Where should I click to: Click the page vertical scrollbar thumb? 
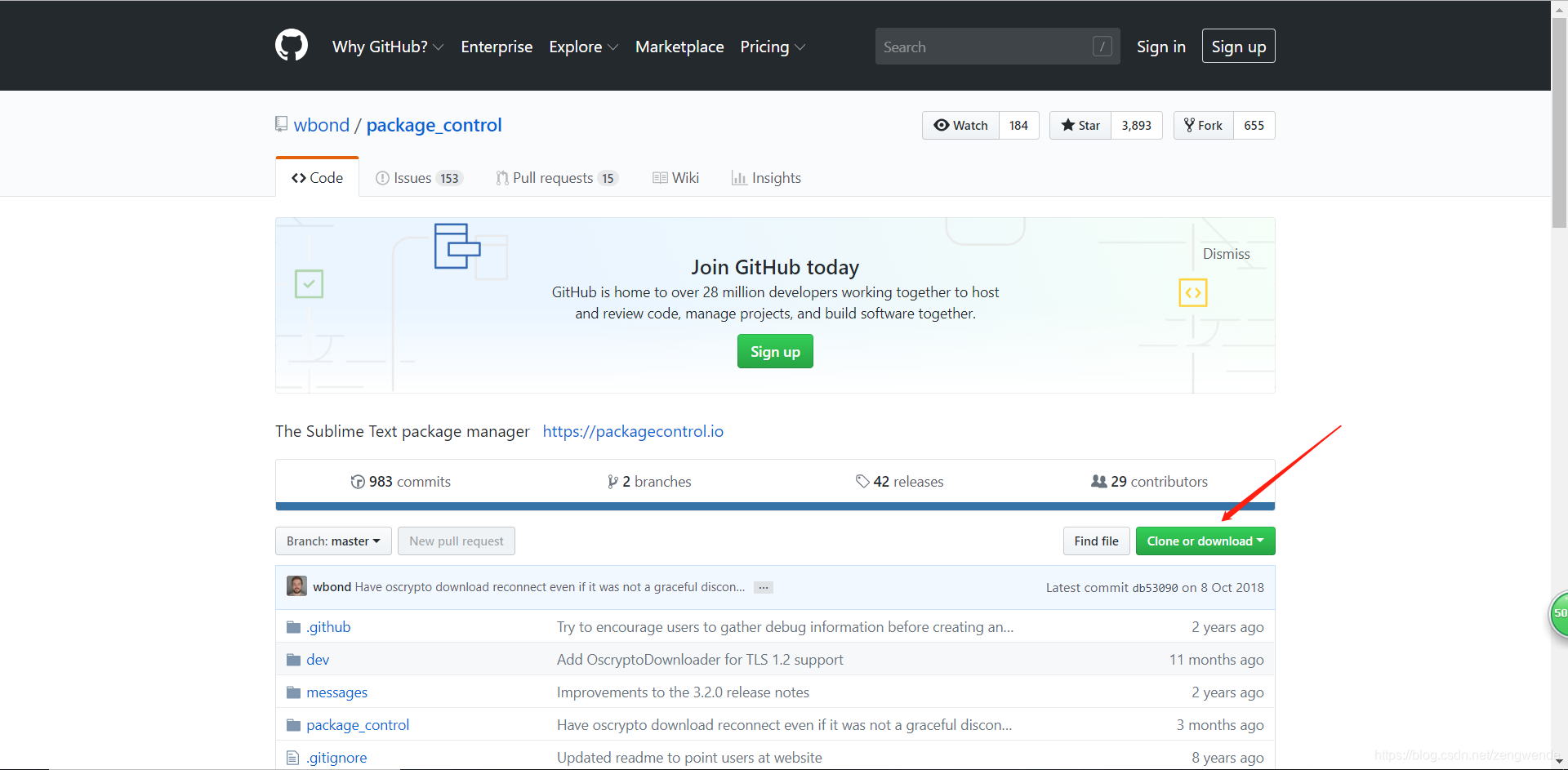pos(1559,122)
